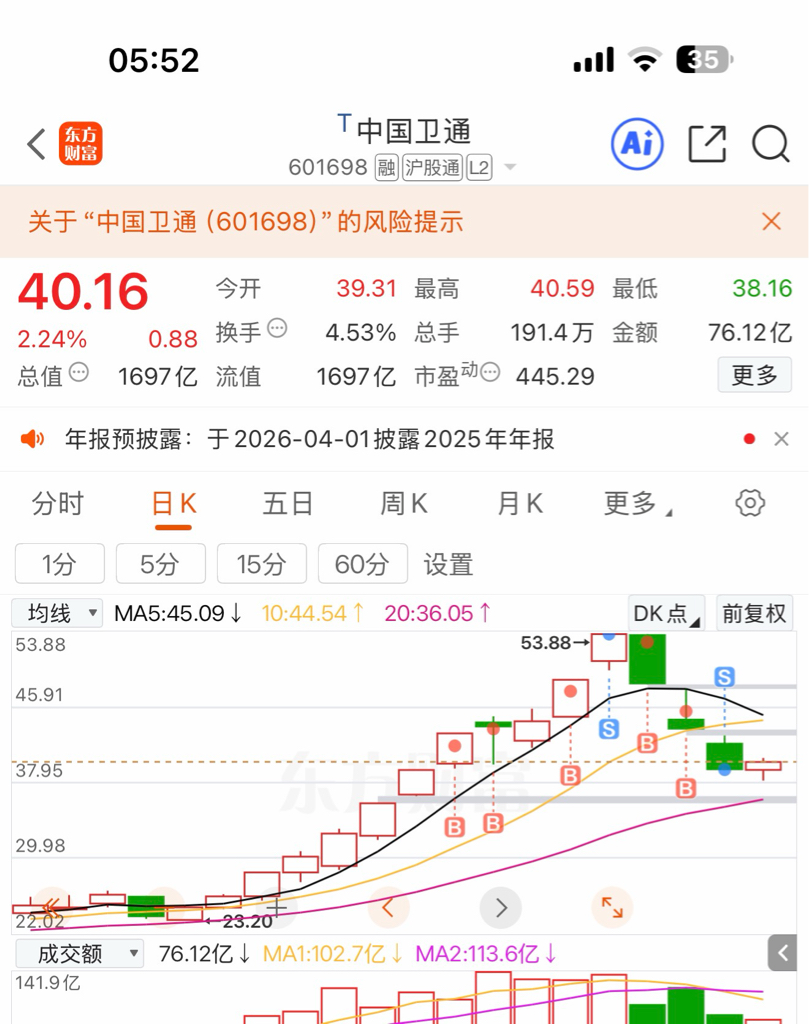Tap the 20:36.05 moving average value

tap(437, 613)
